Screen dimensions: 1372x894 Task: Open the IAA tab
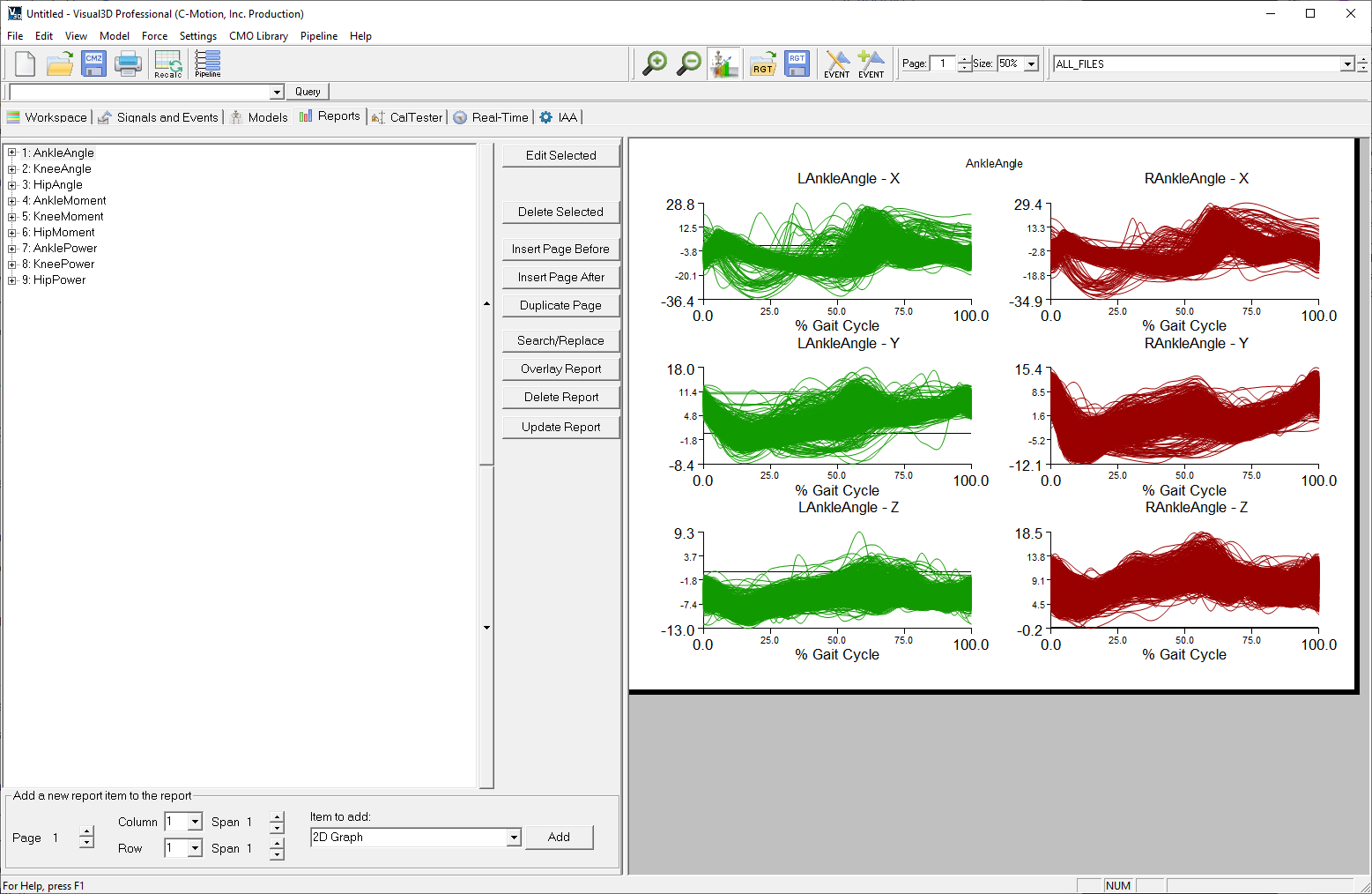coord(558,117)
